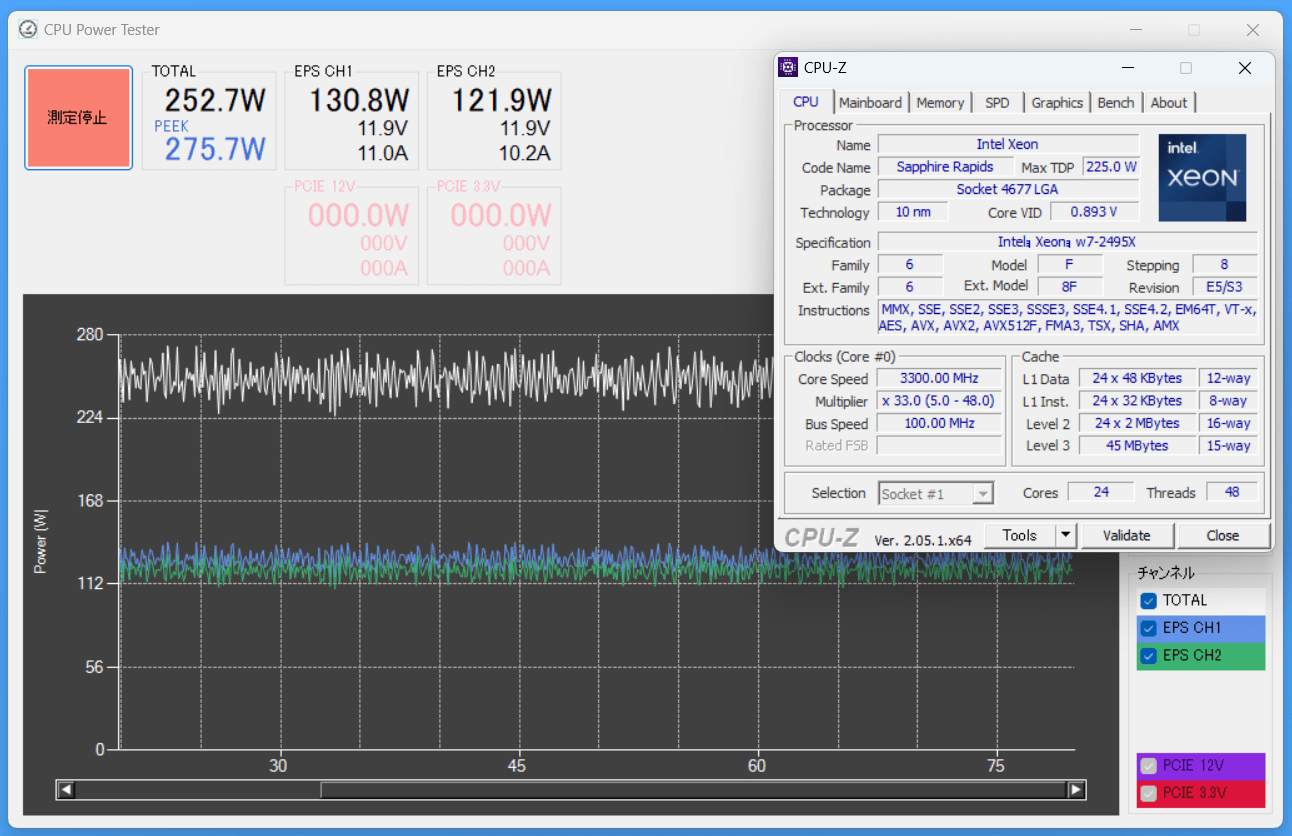This screenshot has height=836, width=1292.
Task: Click the PCIE 12V 000.0W reading
Action: click(x=359, y=215)
